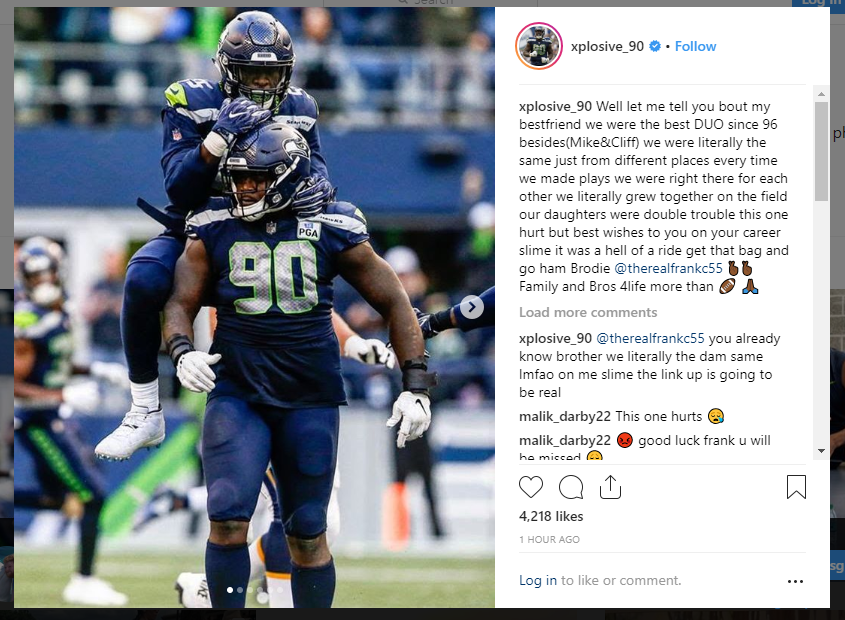The height and width of the screenshot is (620, 845).
Task: Go to next photo with arrow
Action: (x=472, y=307)
